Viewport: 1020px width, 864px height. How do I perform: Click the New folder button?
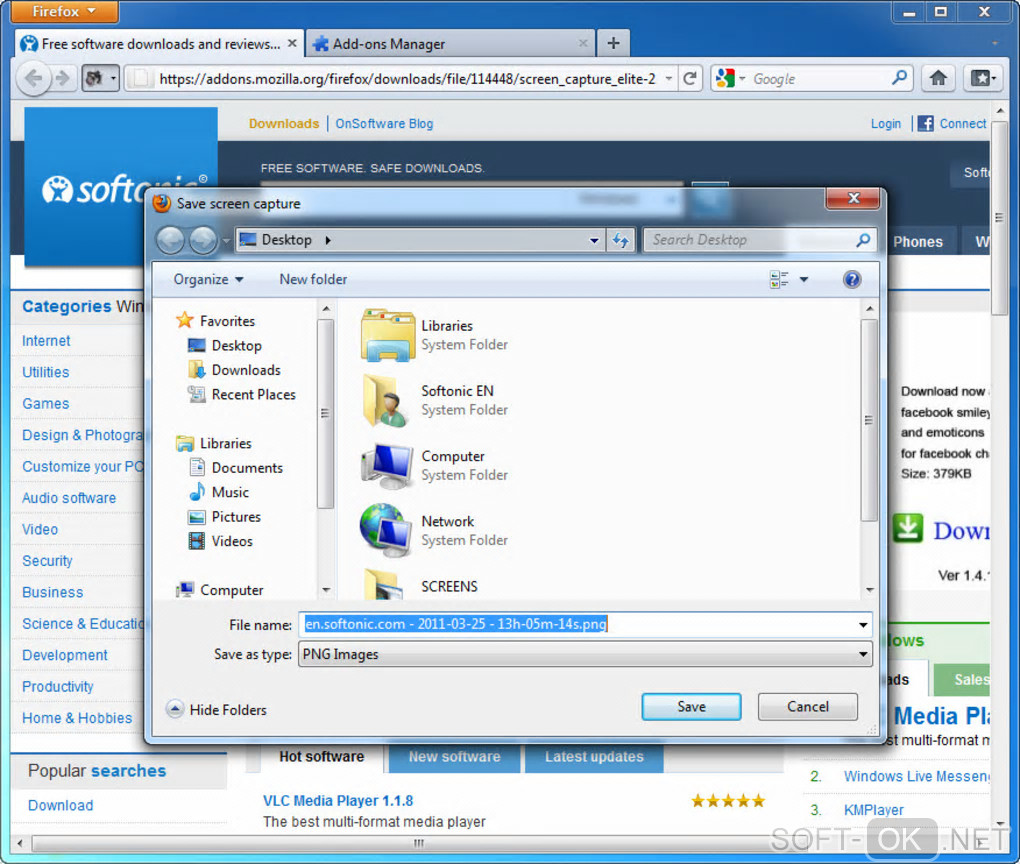click(313, 279)
